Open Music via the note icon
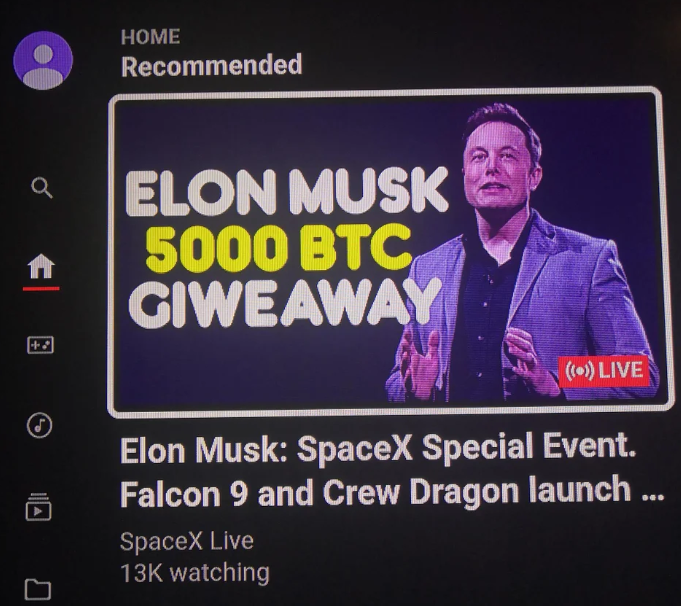 40,425
